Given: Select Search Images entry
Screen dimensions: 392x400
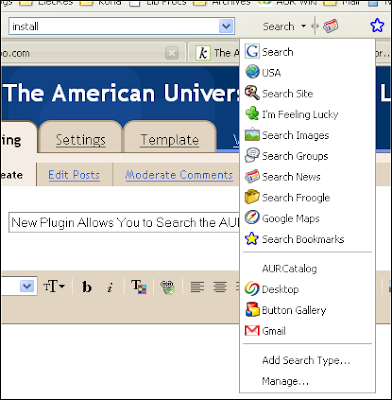Looking at the screenshot, I should [x=307, y=135].
